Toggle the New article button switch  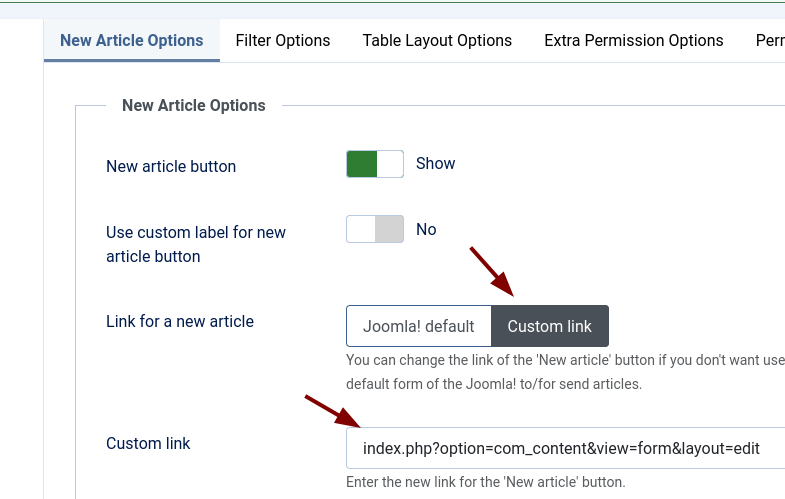pos(375,164)
